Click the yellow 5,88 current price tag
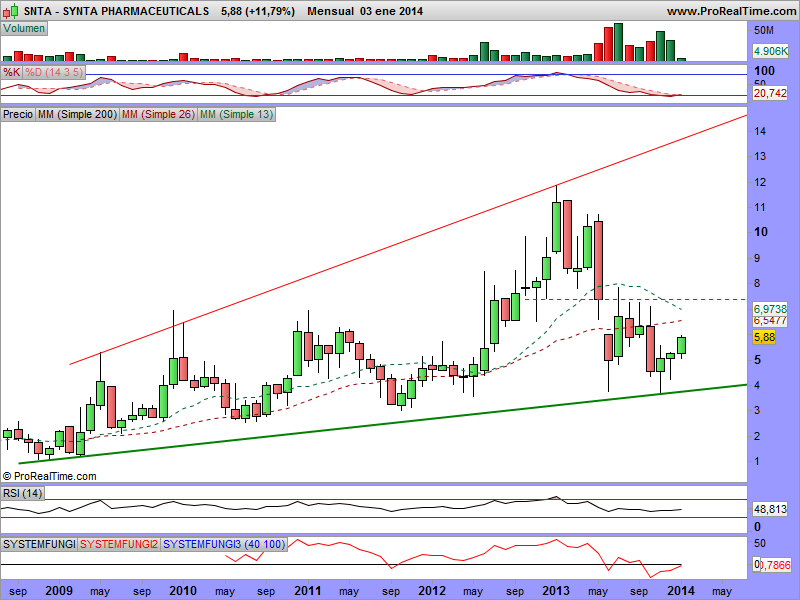 coord(764,337)
